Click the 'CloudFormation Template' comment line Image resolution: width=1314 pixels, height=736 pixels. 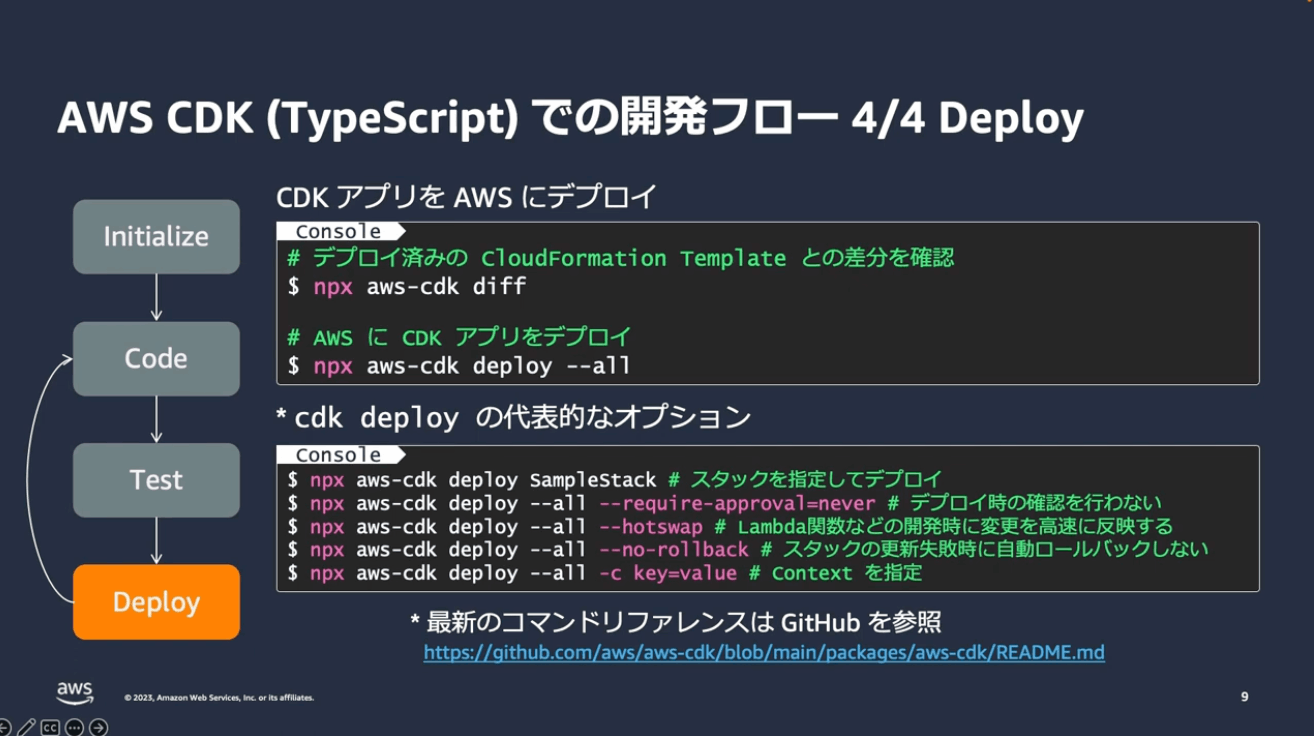coord(620,259)
